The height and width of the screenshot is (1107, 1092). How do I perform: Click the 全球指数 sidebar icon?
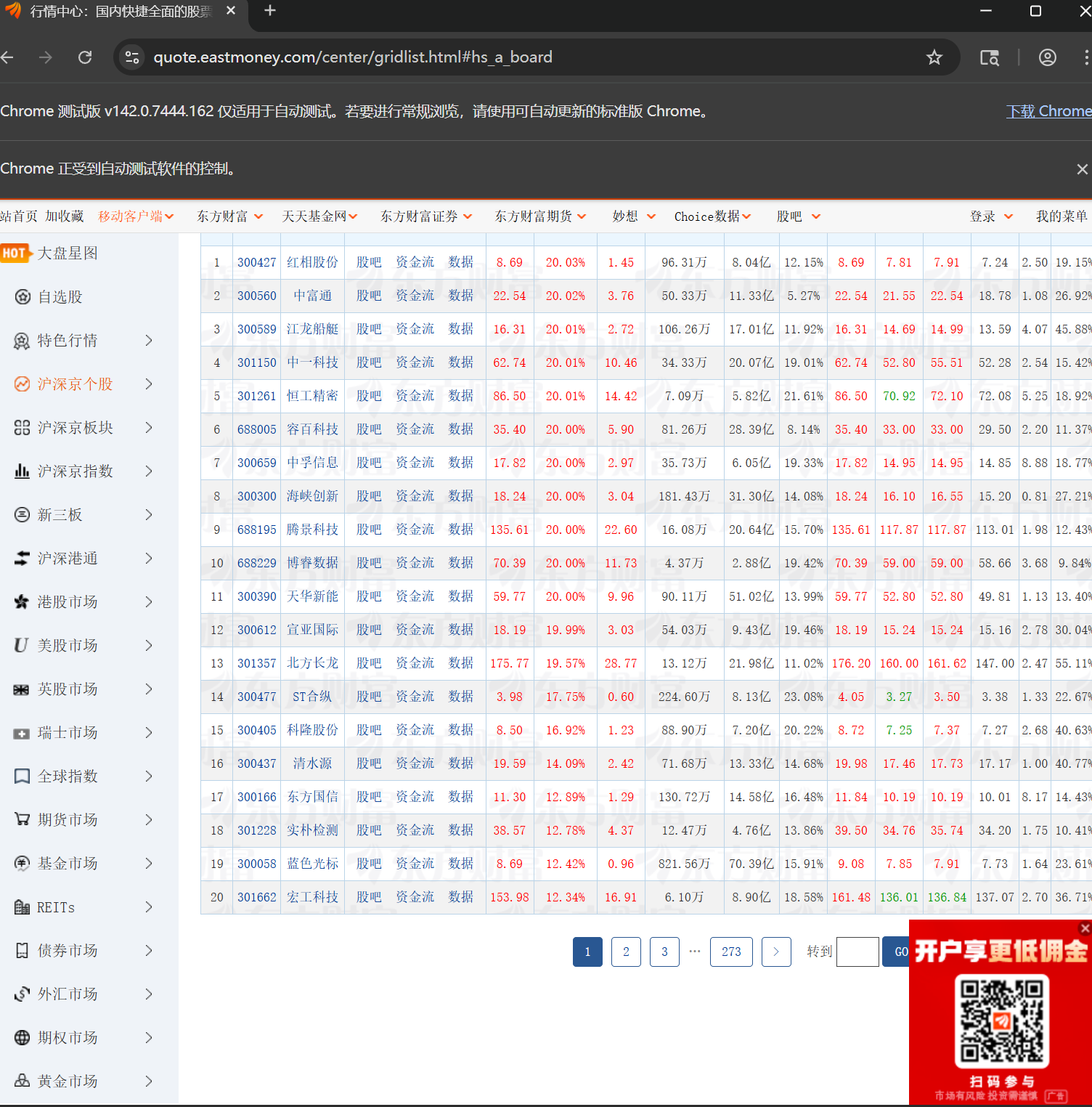(23, 776)
